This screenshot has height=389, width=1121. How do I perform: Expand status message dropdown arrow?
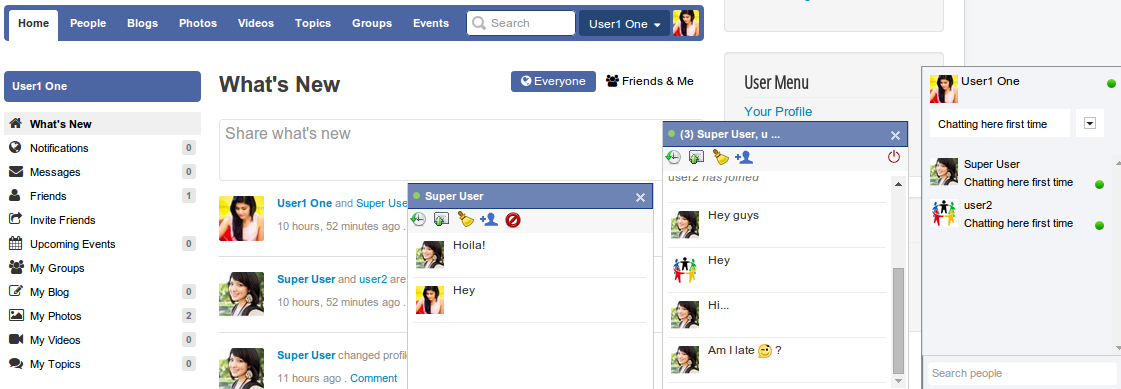(1090, 124)
